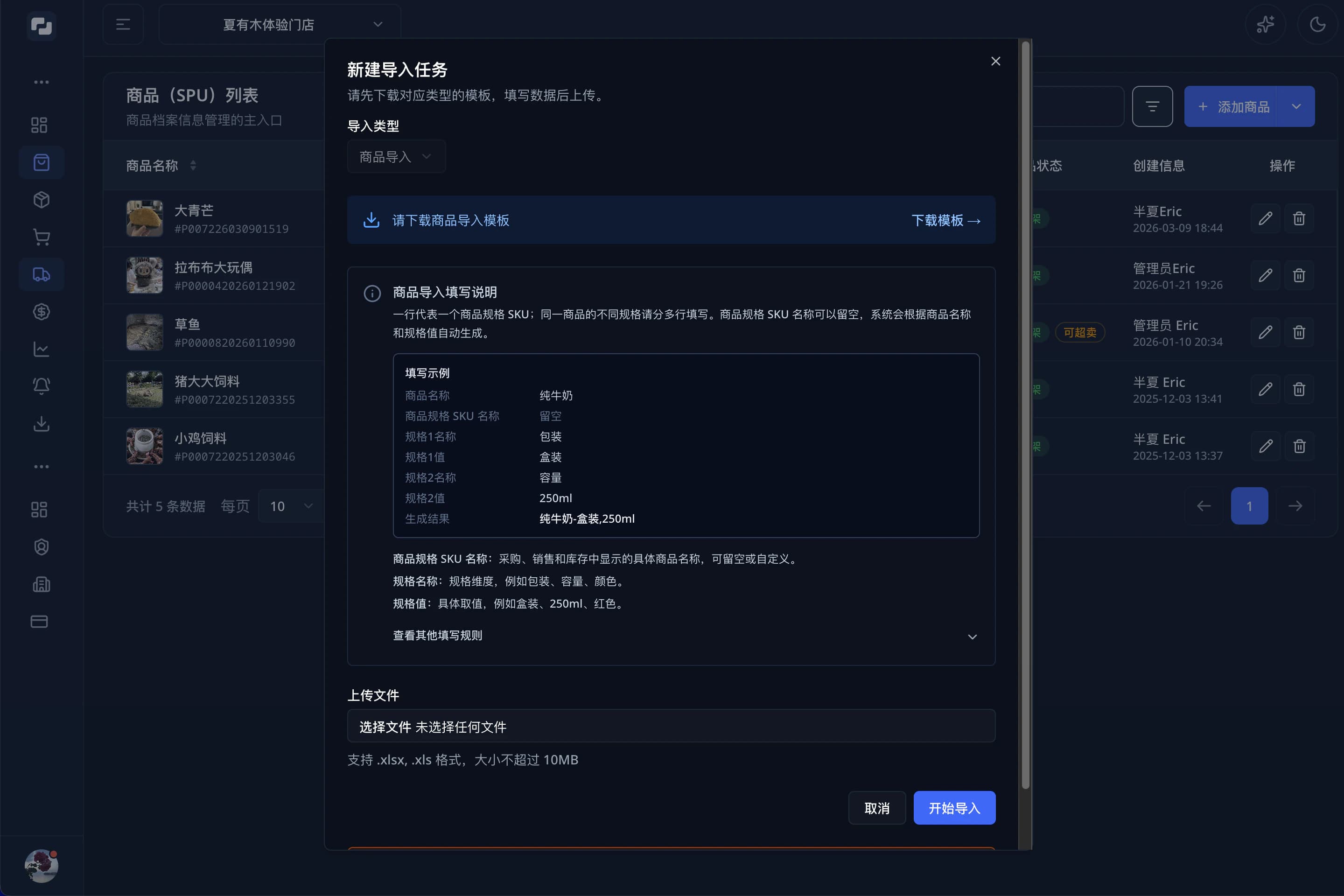Open the 商品导入 import type dropdown
This screenshot has width=1344, height=896.
(396, 157)
